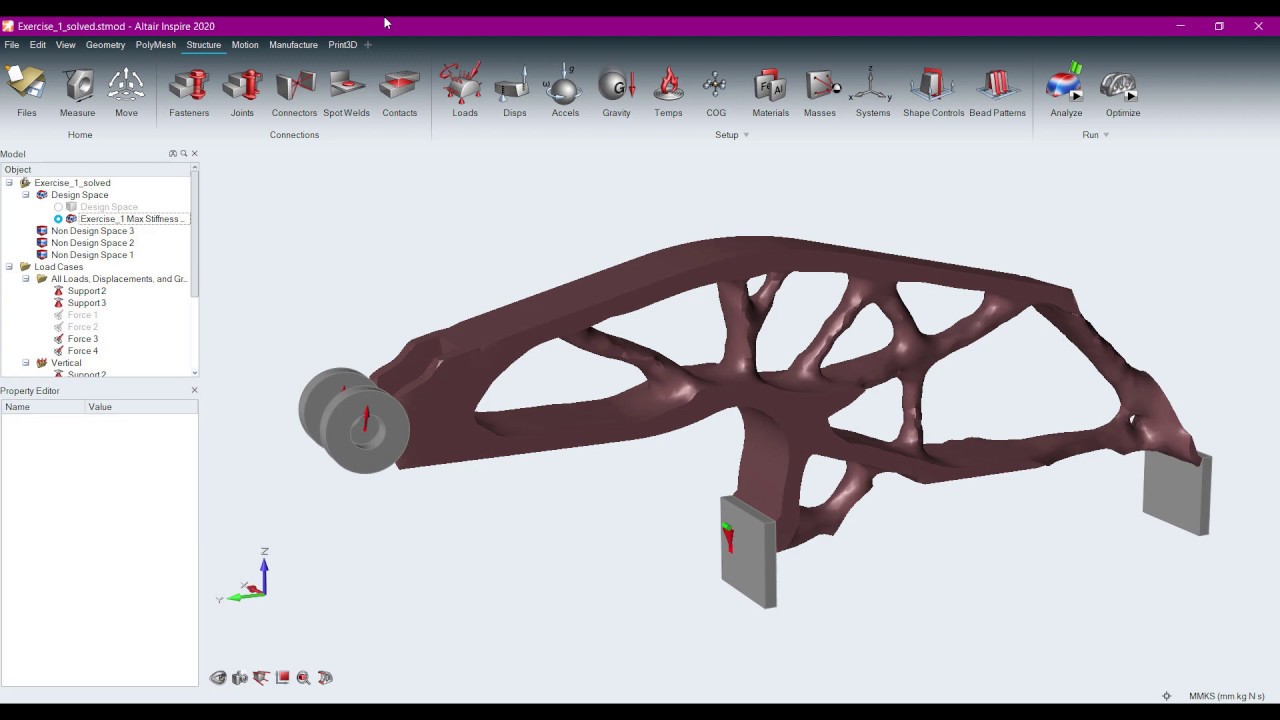Click the red square view orientation icon
The height and width of the screenshot is (720, 1280).
point(283,677)
